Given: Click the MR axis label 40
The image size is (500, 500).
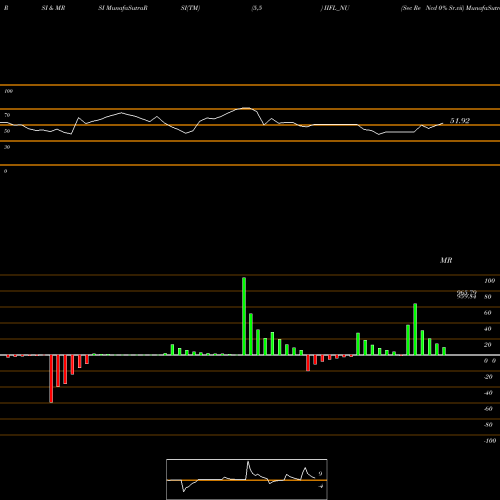Looking at the screenshot, I should point(488,329).
